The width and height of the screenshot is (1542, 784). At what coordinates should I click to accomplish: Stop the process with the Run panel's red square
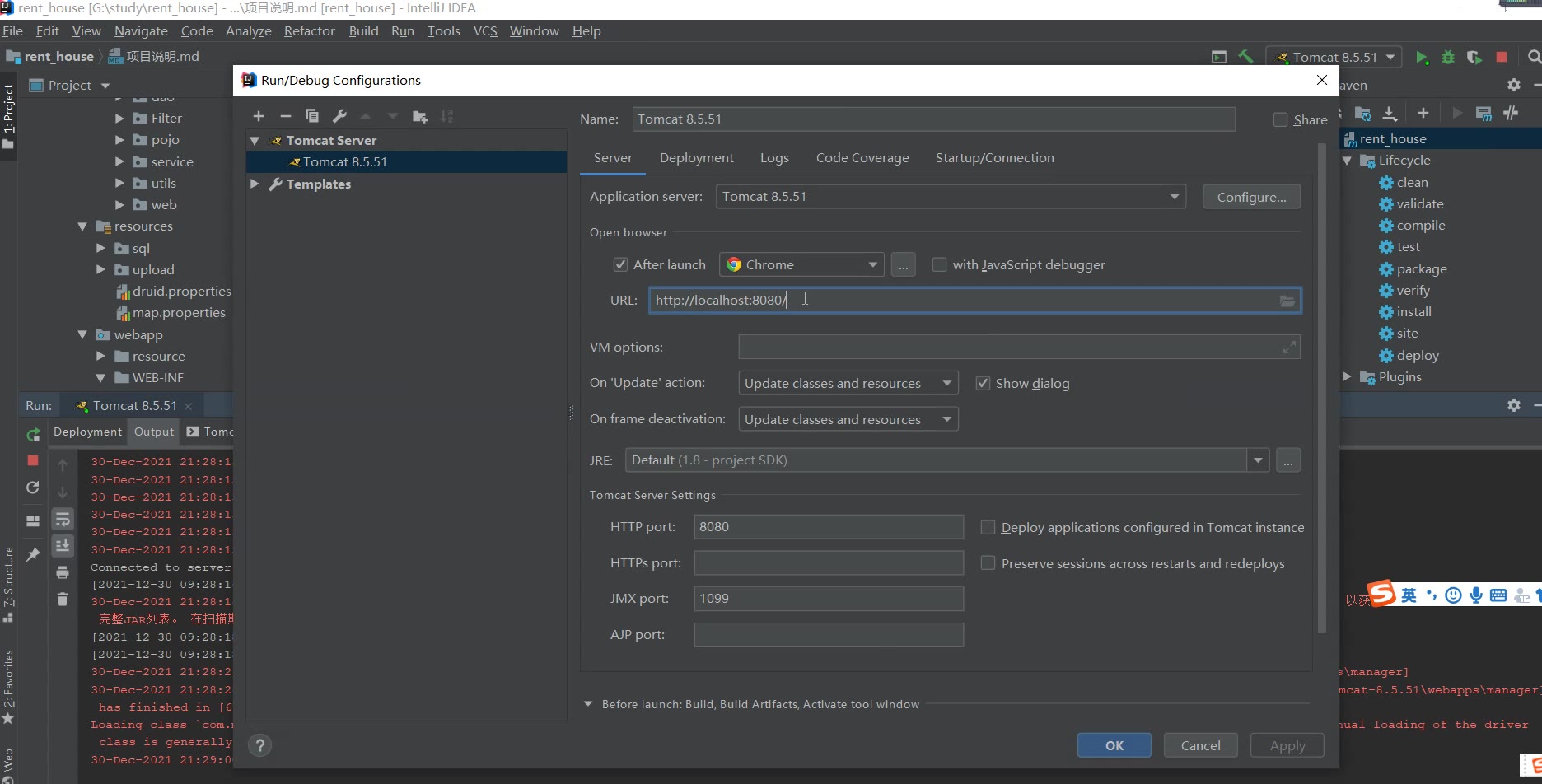[33, 460]
